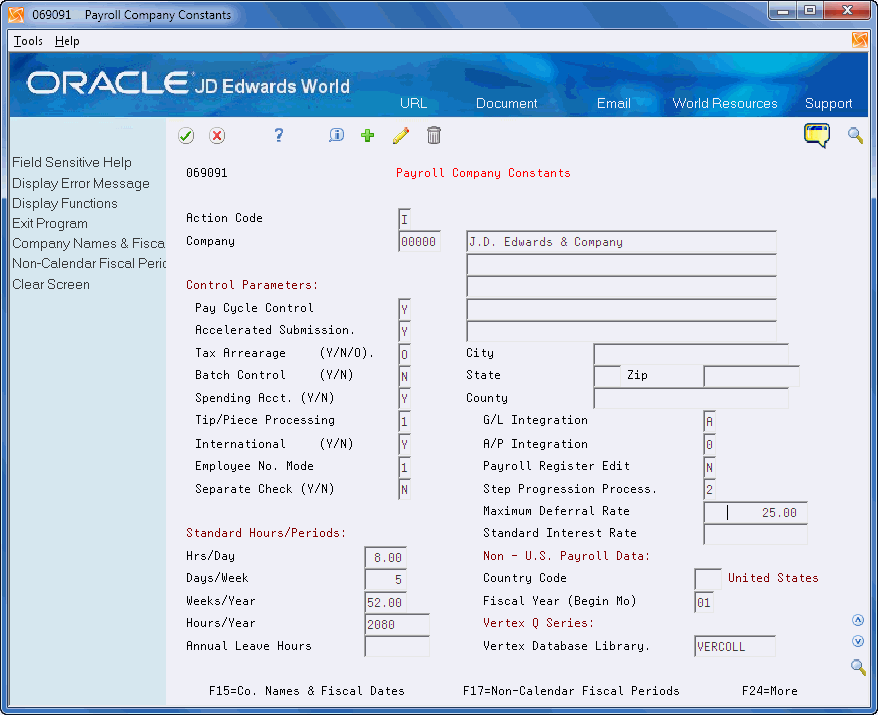Open the Email banner link

[614, 104]
